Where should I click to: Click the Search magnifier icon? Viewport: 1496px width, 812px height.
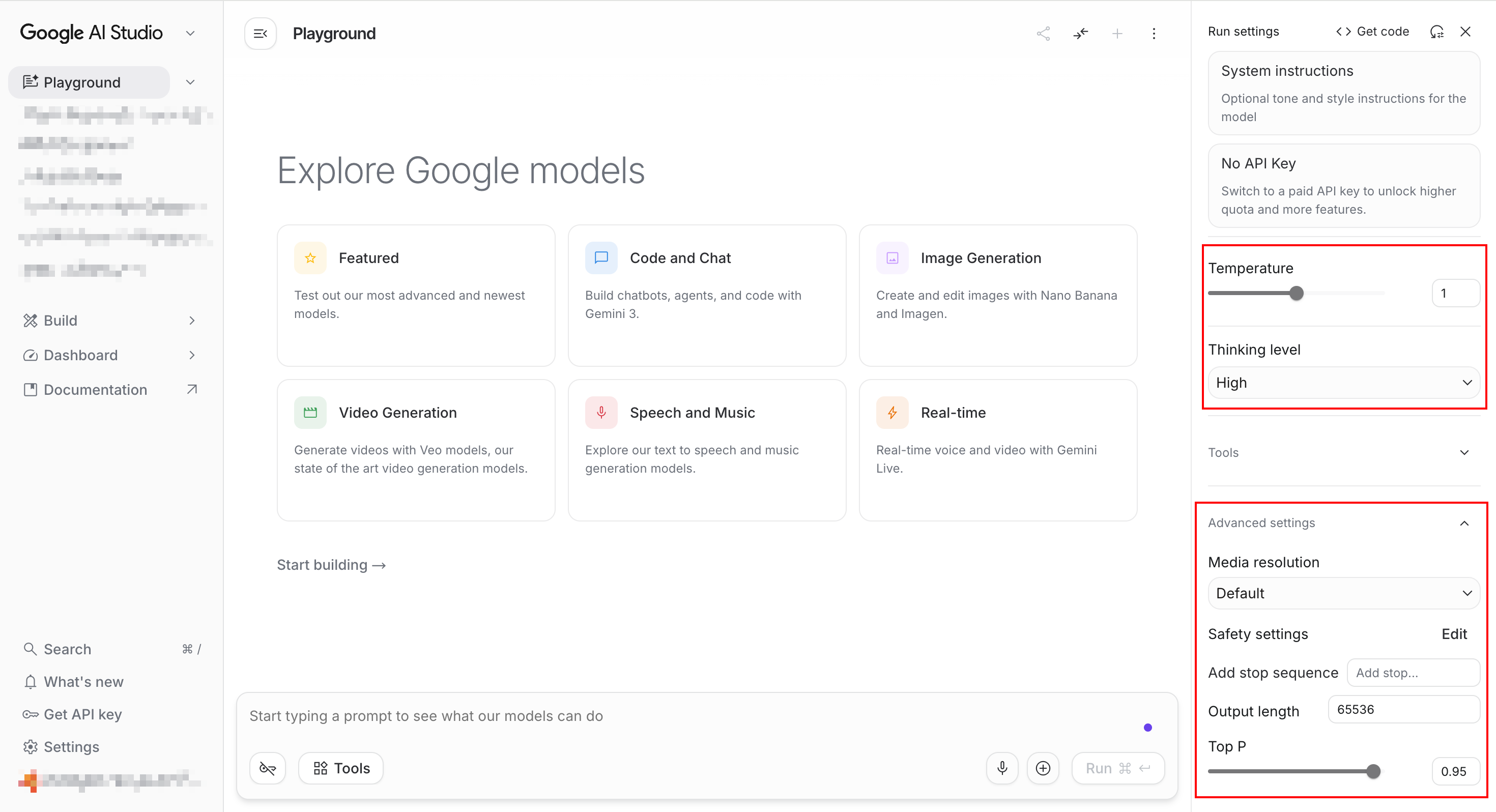[30, 649]
